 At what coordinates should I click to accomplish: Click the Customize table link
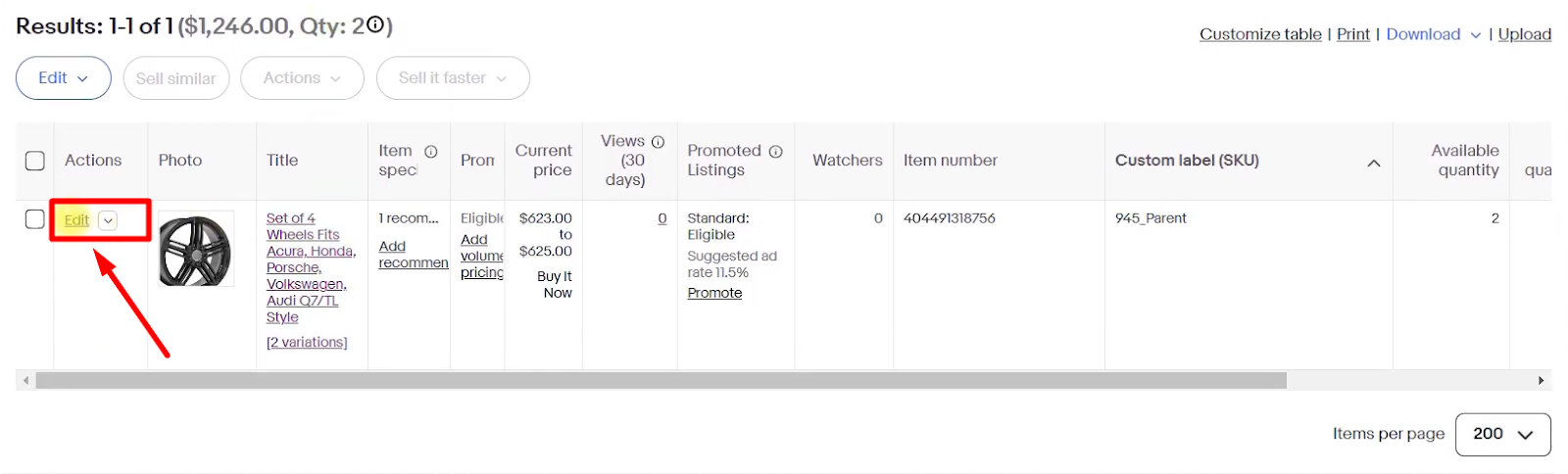pos(1260,34)
